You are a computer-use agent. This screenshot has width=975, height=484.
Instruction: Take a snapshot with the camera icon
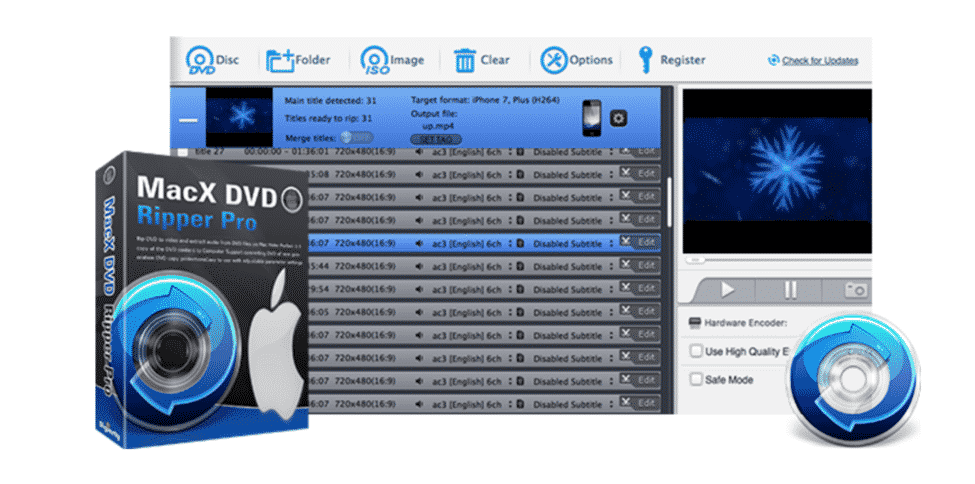click(x=856, y=290)
